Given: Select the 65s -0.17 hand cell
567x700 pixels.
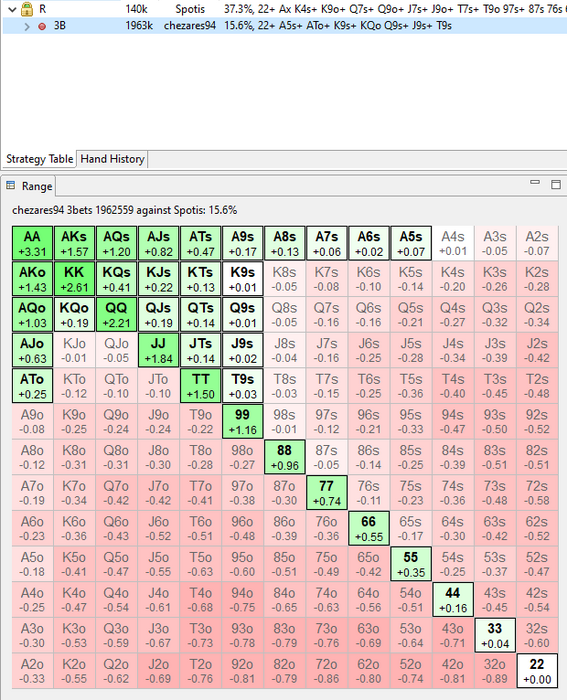Looking at the screenshot, I should [411, 529].
